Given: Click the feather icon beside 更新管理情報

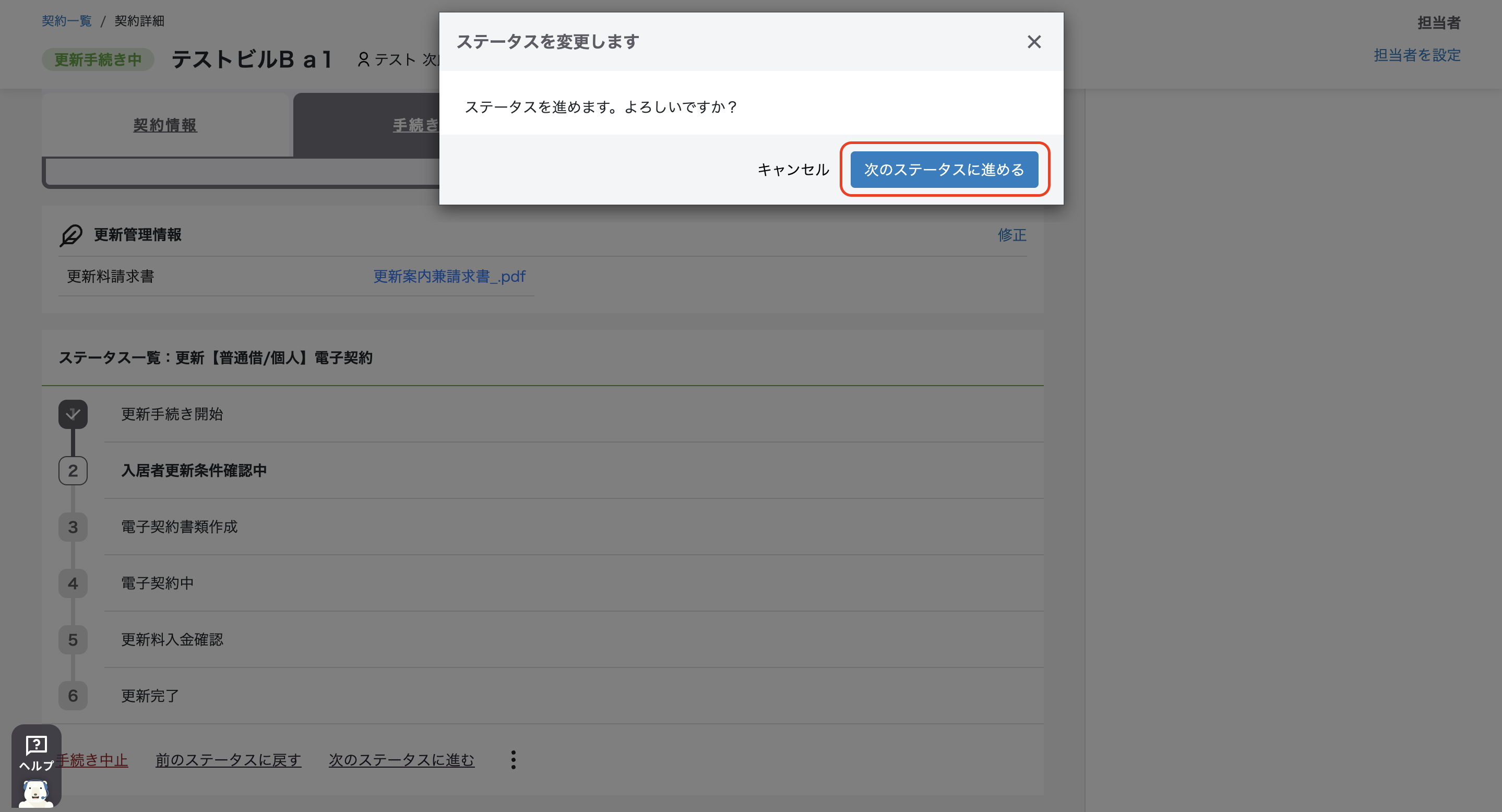Looking at the screenshot, I should tap(71, 235).
